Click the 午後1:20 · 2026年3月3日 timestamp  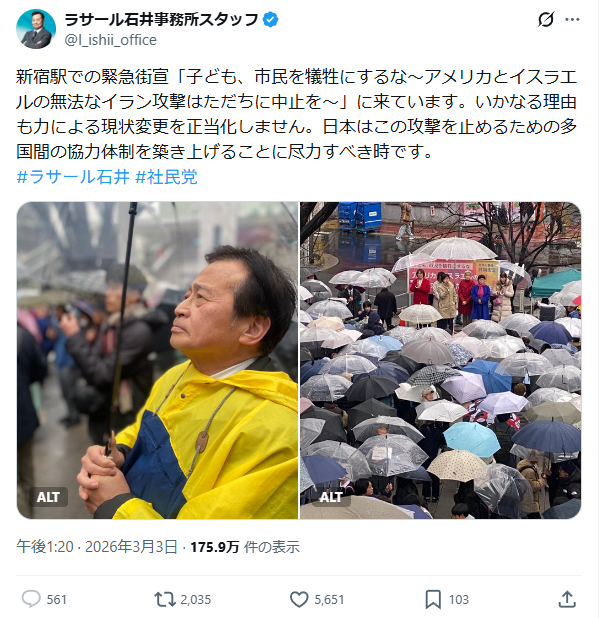tap(97, 547)
